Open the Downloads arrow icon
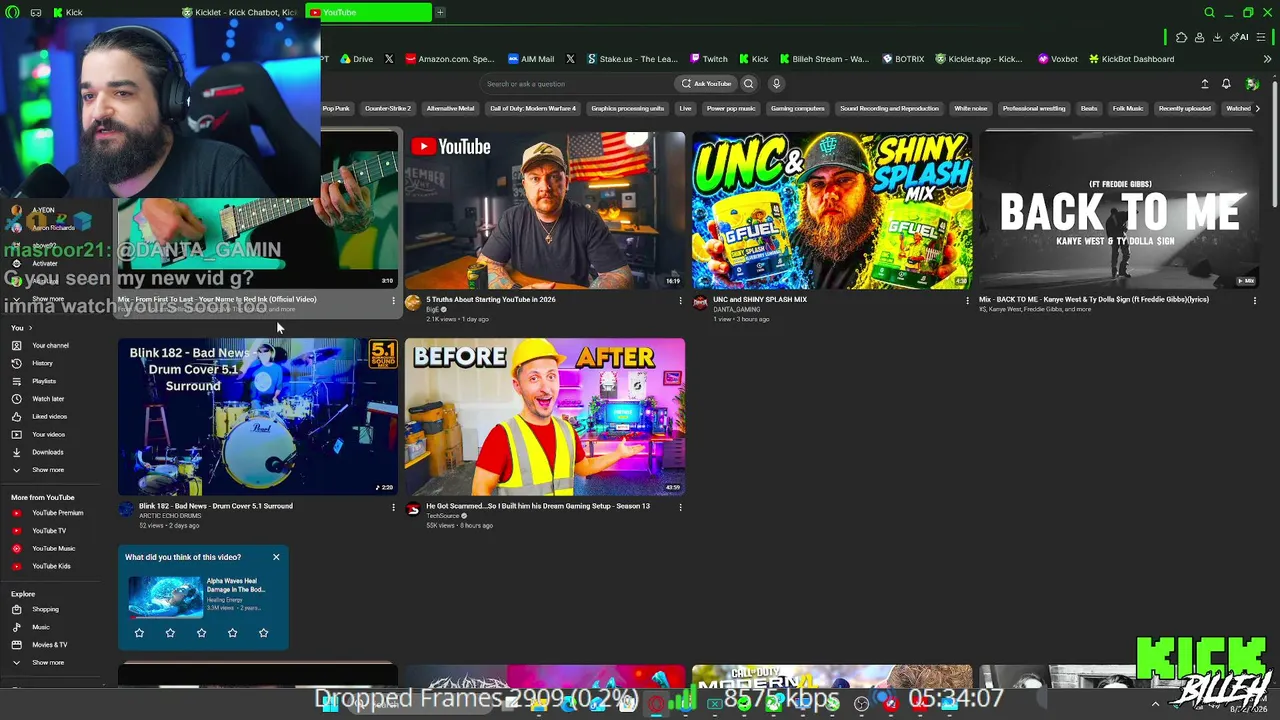Image resolution: width=1280 pixels, height=720 pixels. click(x=16, y=452)
